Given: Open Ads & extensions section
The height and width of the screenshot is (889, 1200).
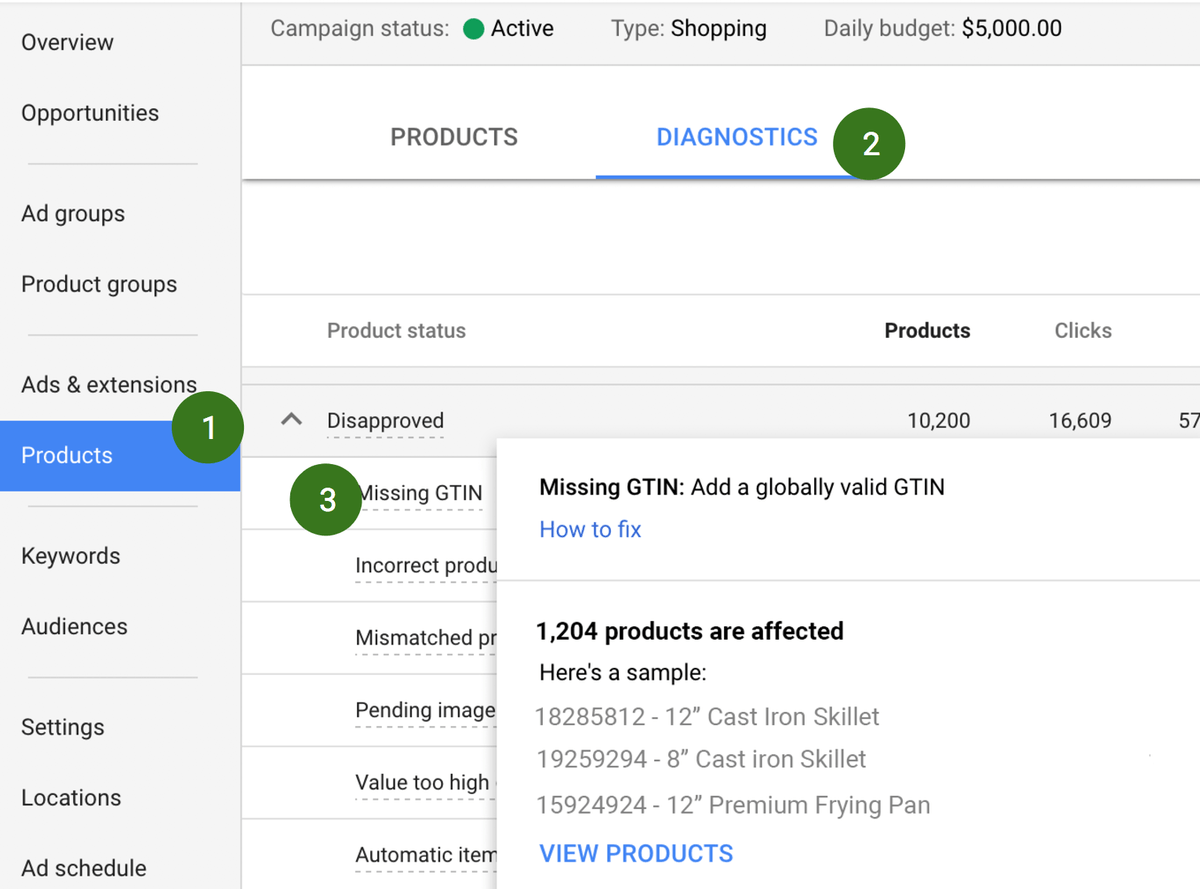Looking at the screenshot, I should coord(108,385).
